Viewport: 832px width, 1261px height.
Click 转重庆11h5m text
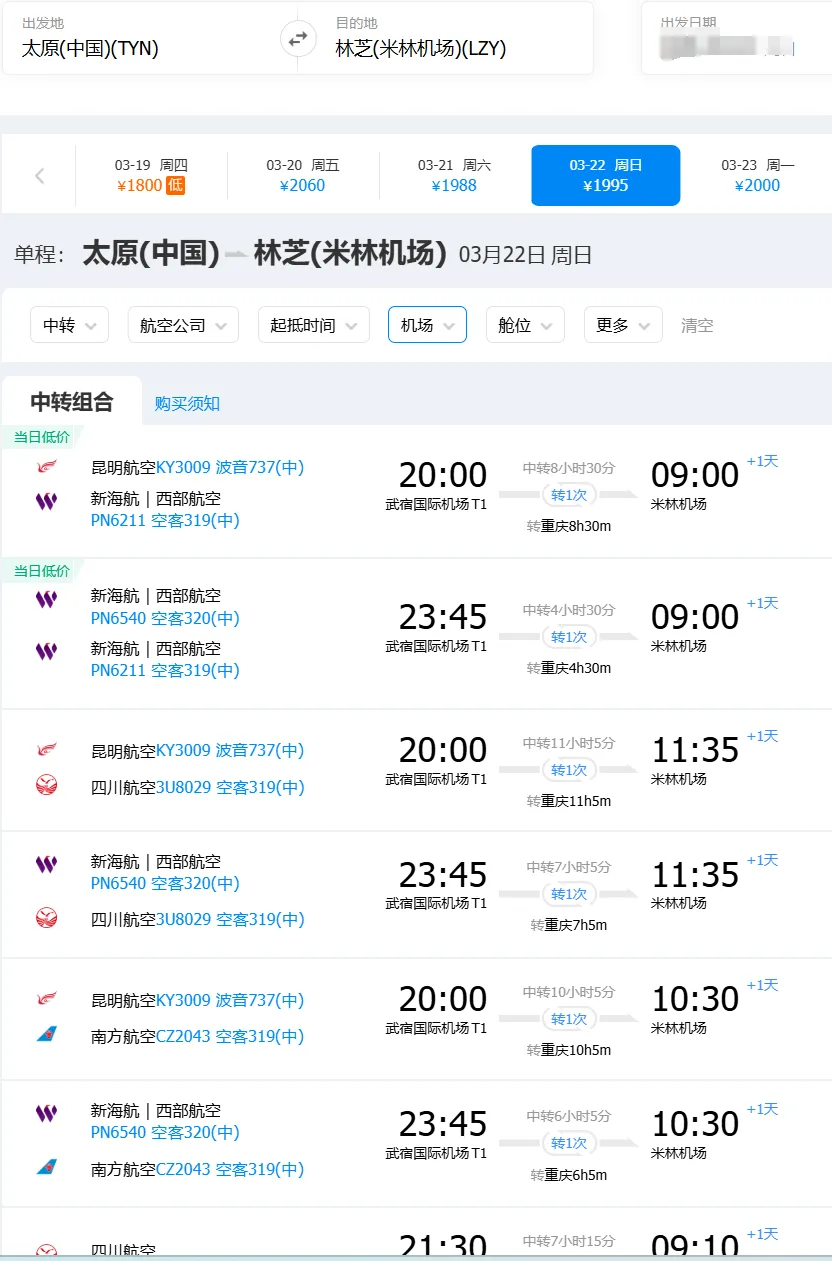tap(569, 801)
